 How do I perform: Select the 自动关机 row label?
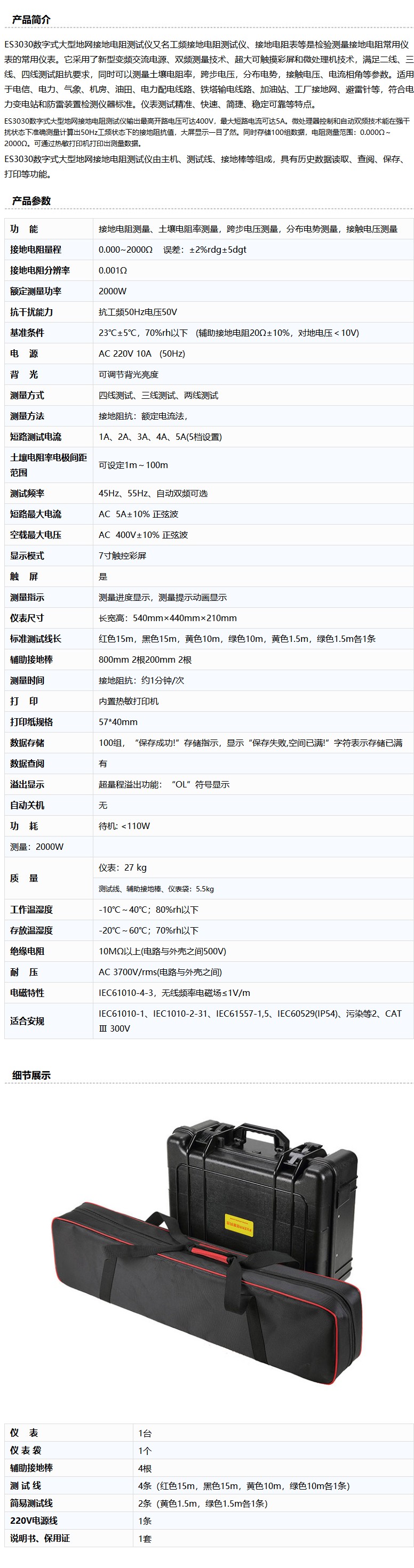(x=27, y=805)
